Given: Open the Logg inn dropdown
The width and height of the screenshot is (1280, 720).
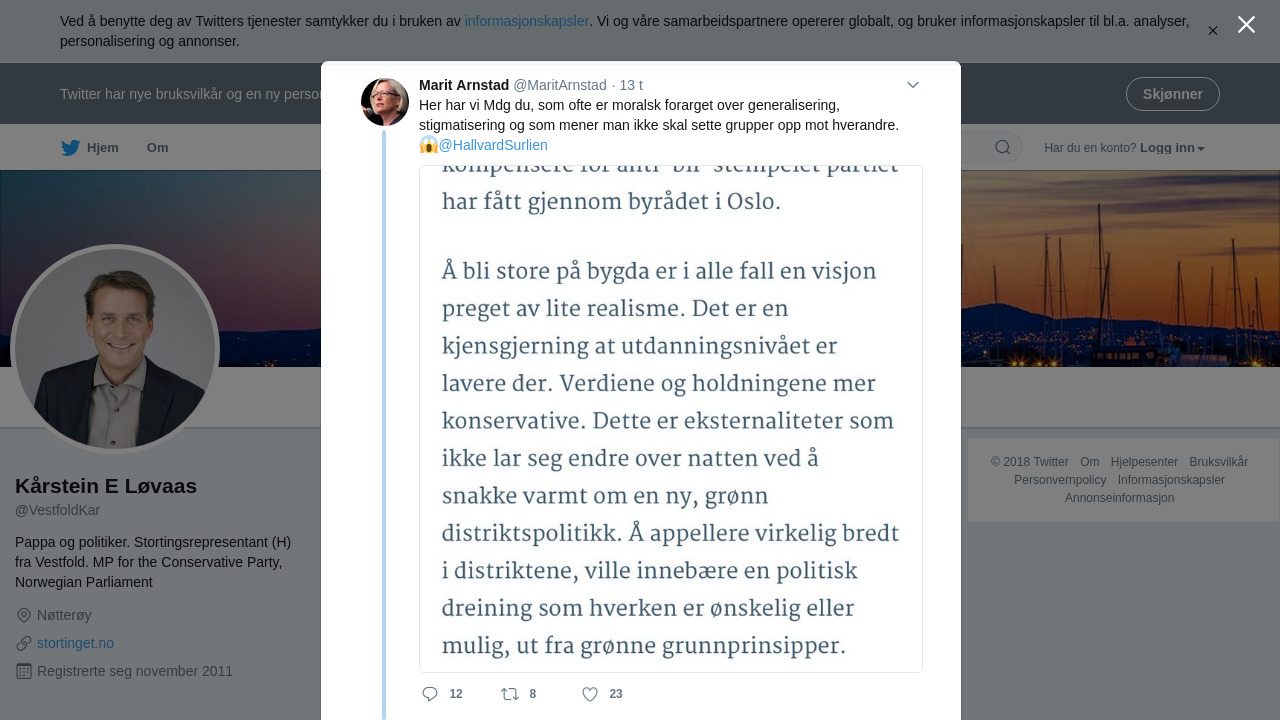Looking at the screenshot, I should tap(1172, 148).
